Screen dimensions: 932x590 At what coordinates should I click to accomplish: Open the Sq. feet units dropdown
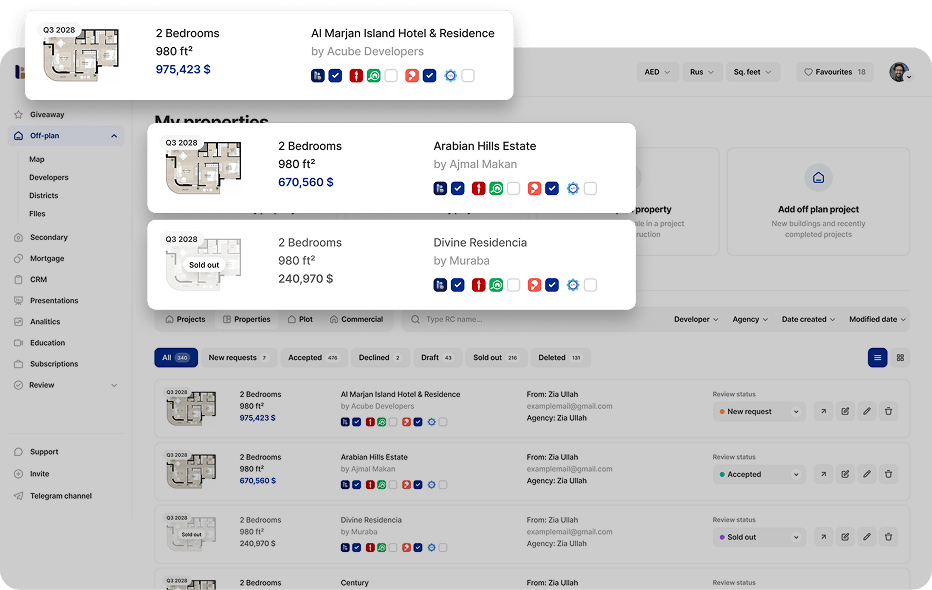pyautogui.click(x=752, y=72)
